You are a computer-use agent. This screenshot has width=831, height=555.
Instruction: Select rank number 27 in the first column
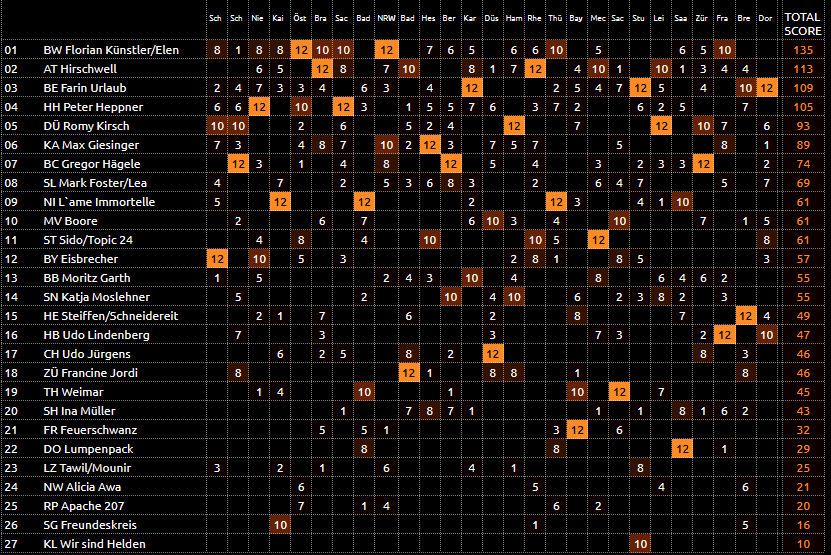click(x=11, y=544)
